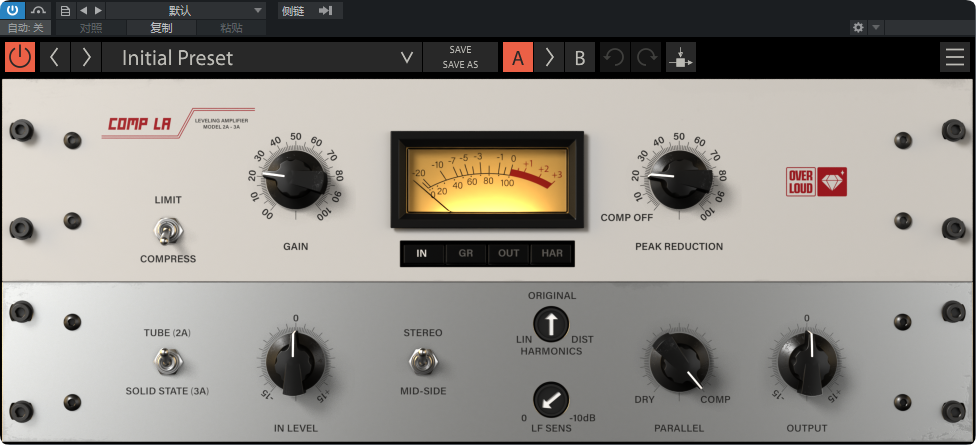976x445 pixels.
Task: Click the SAVE preset button
Action: 461,50
